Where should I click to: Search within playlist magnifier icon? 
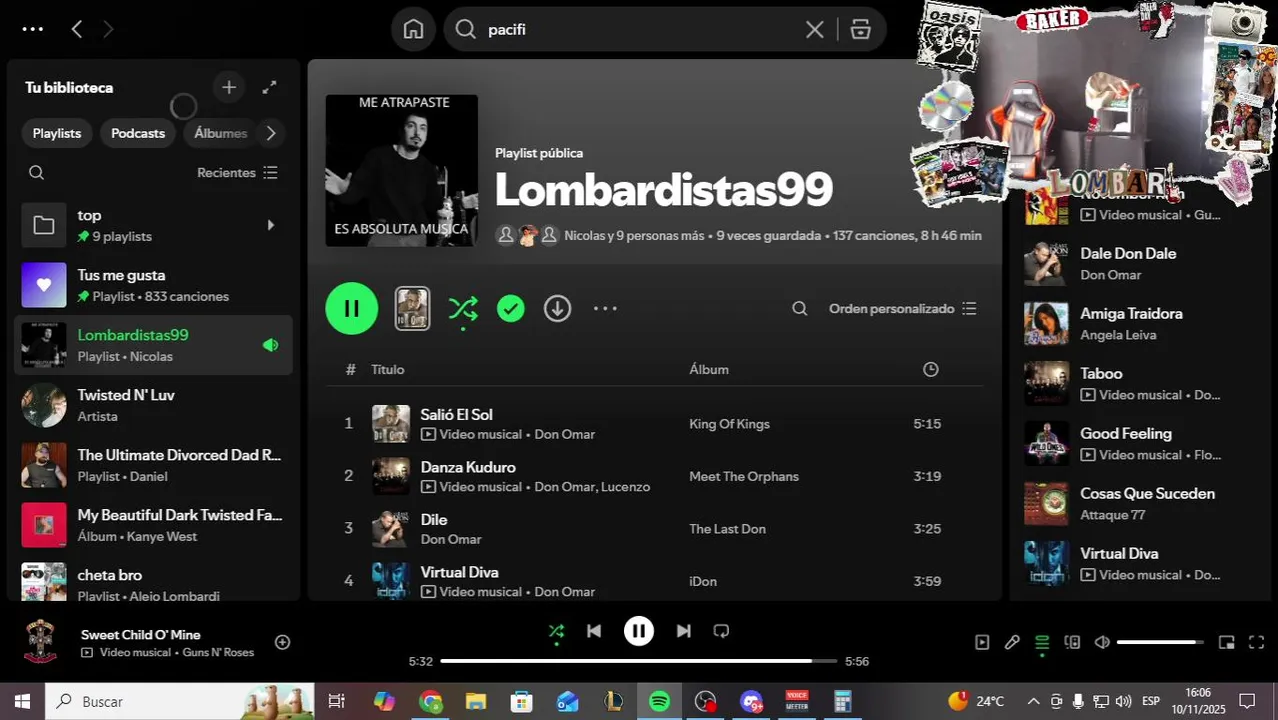[x=800, y=309]
